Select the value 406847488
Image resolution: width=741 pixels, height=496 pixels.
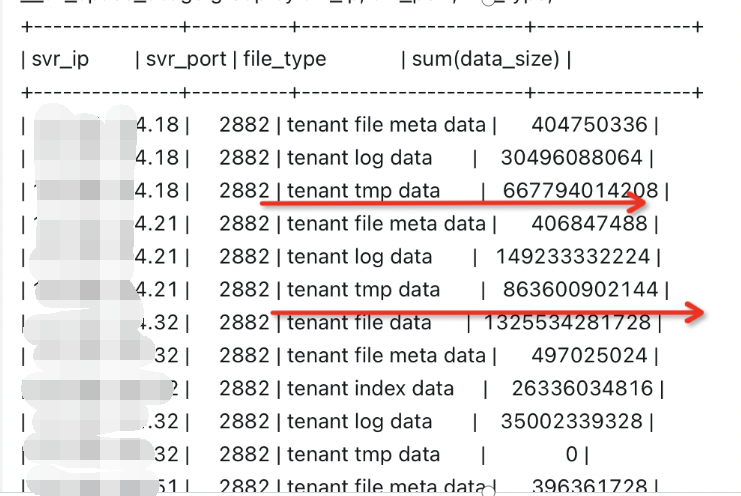click(x=589, y=223)
